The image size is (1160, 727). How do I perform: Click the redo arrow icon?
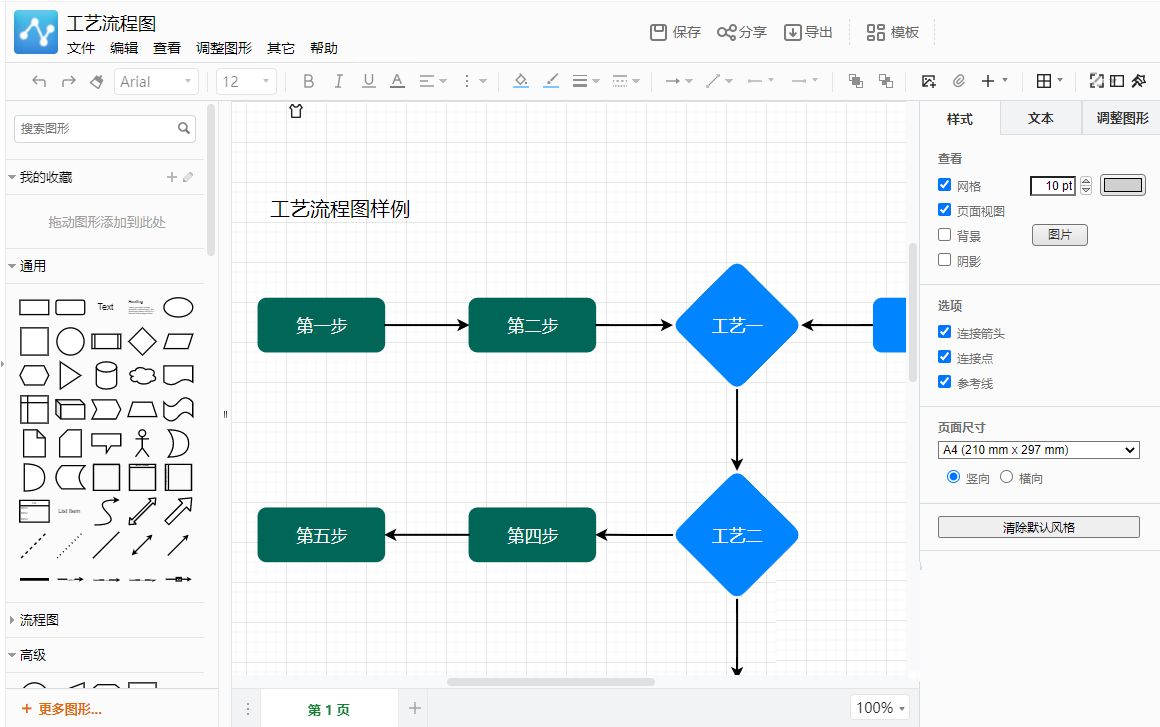68,81
